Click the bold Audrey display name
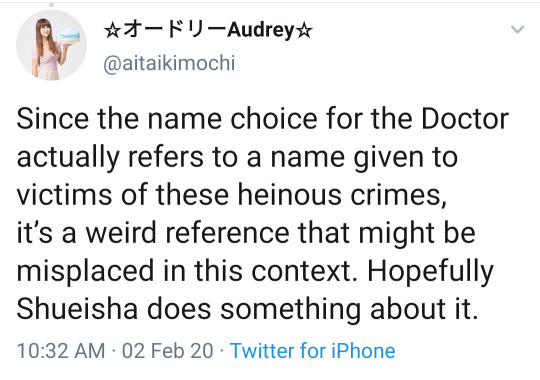The height and width of the screenshot is (380, 540). coord(261,30)
